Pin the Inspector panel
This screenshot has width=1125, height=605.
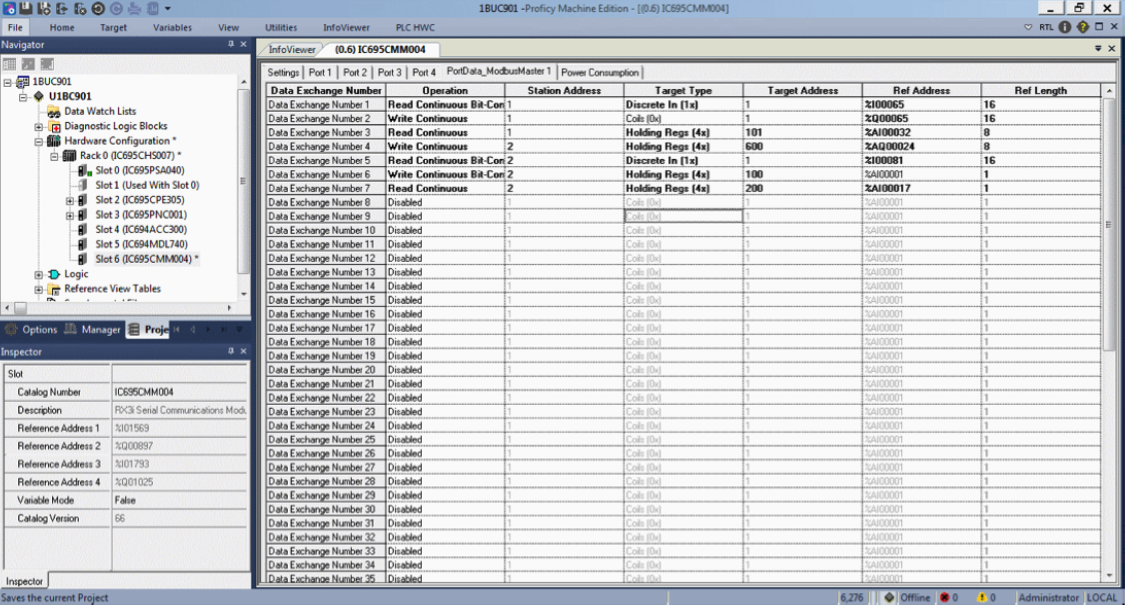tap(231, 351)
